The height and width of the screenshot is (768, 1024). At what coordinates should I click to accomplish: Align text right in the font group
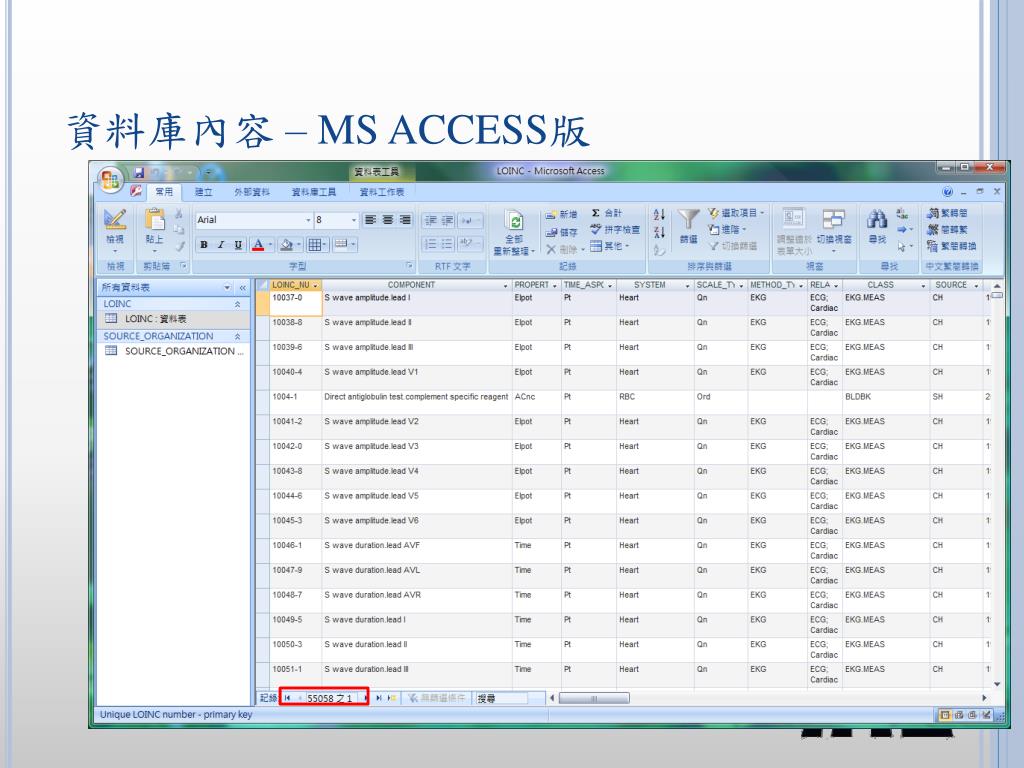406,219
